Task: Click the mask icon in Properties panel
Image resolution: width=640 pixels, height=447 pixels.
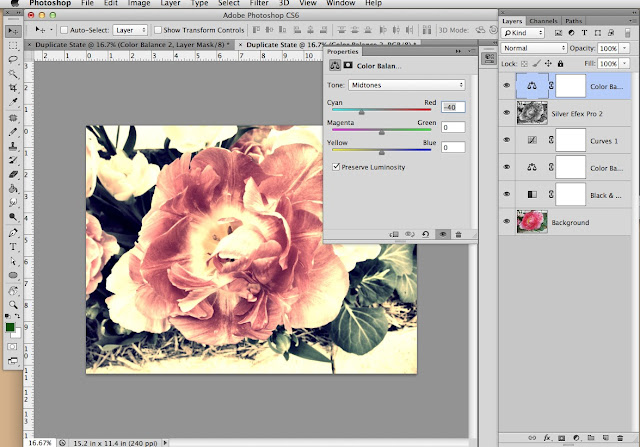Action: tap(349, 66)
